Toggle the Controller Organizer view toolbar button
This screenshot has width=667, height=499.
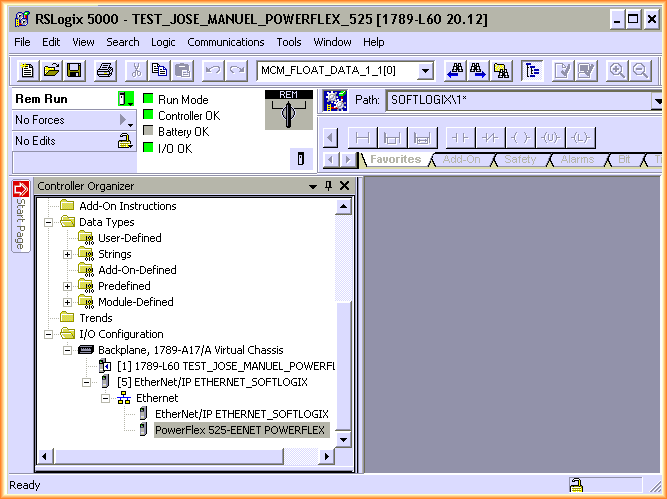tap(532, 70)
